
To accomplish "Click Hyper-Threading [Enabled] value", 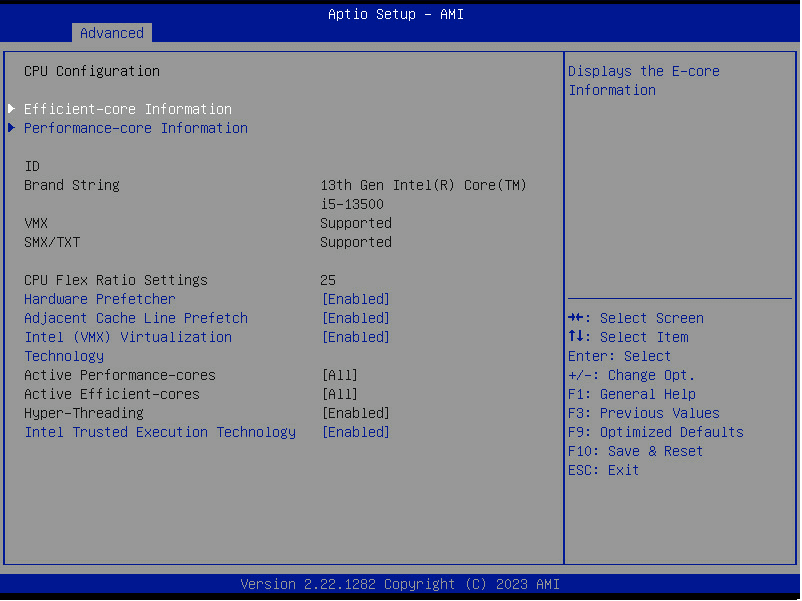I will (x=355, y=413).
